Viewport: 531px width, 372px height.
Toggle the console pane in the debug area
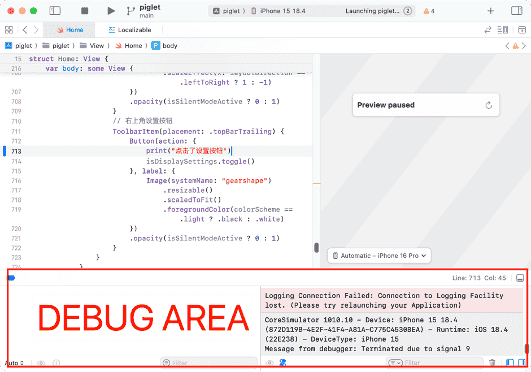522,363
